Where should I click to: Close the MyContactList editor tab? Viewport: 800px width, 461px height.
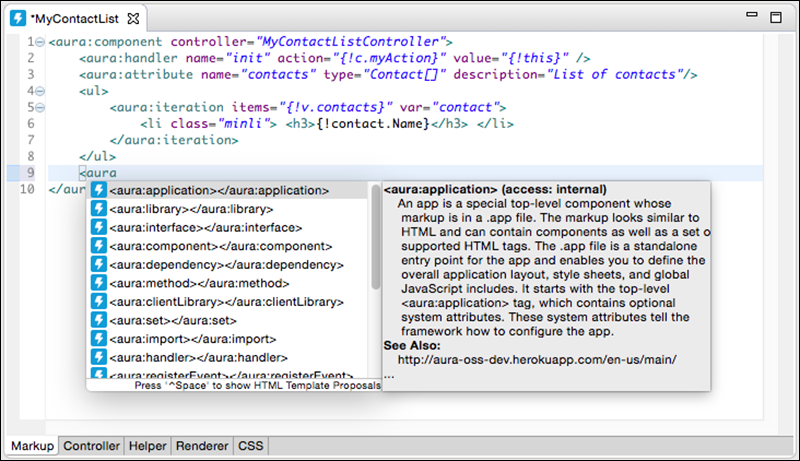133,19
